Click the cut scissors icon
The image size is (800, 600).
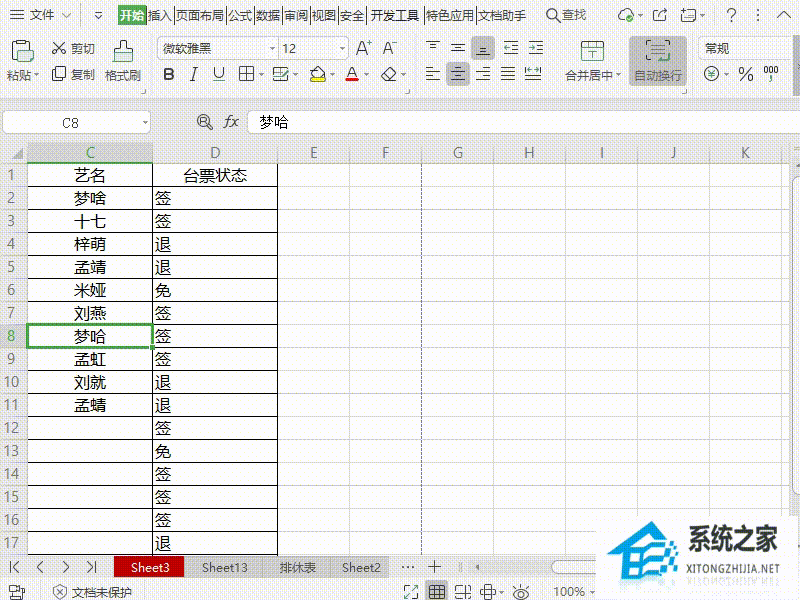[59, 49]
